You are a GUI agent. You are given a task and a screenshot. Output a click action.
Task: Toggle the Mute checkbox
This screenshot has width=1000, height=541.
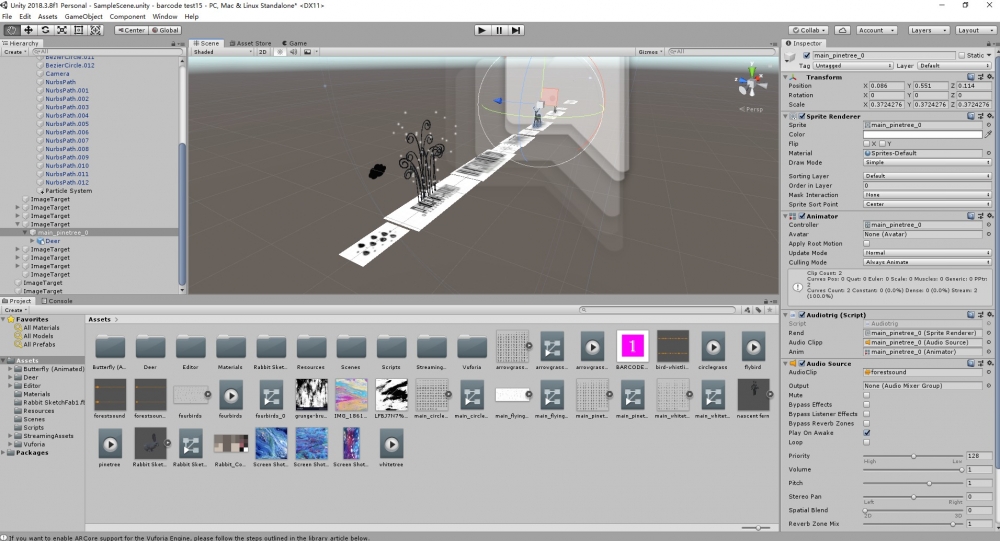click(x=867, y=395)
